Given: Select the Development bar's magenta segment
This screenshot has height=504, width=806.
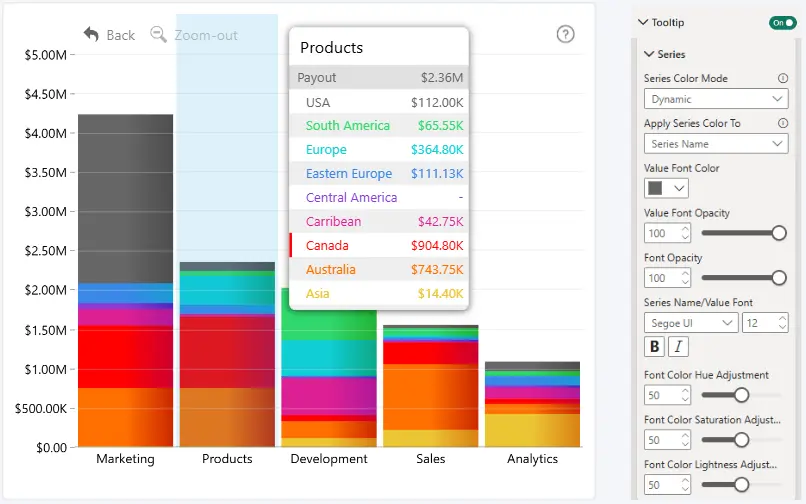Looking at the screenshot, I should [329, 396].
